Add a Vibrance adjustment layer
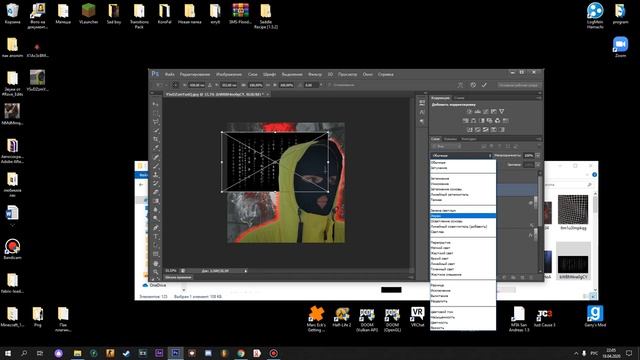 501,111
